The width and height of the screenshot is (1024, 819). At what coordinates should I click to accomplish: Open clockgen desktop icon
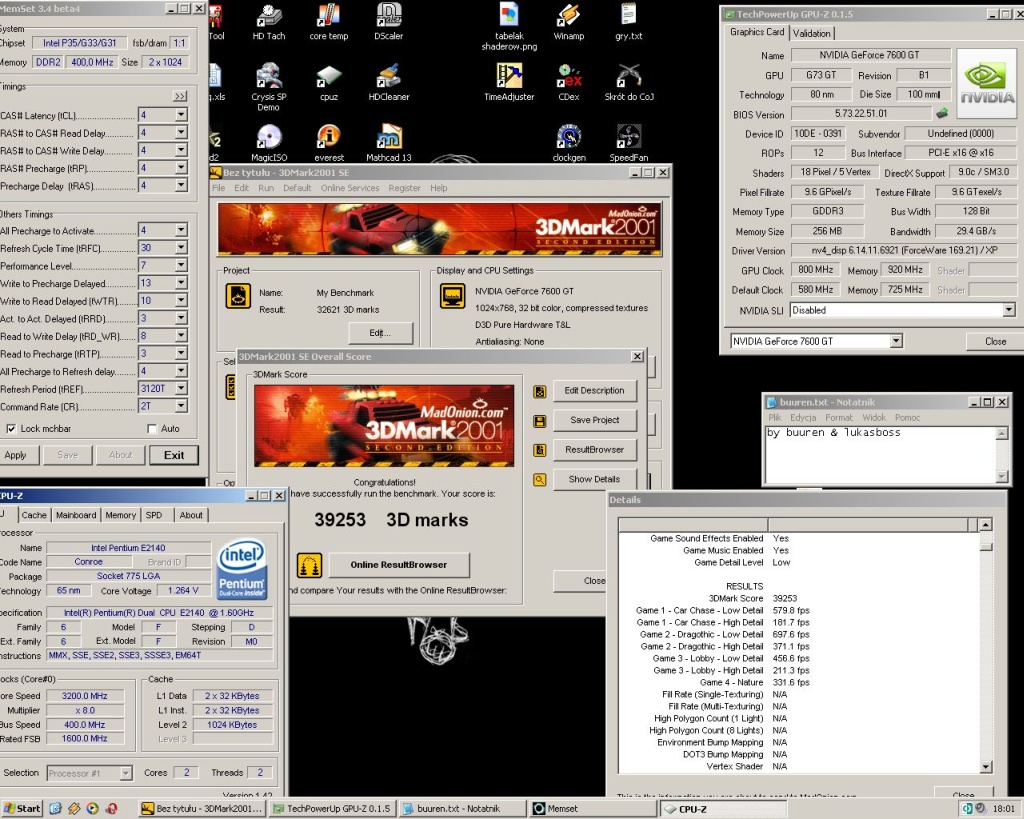pos(569,143)
